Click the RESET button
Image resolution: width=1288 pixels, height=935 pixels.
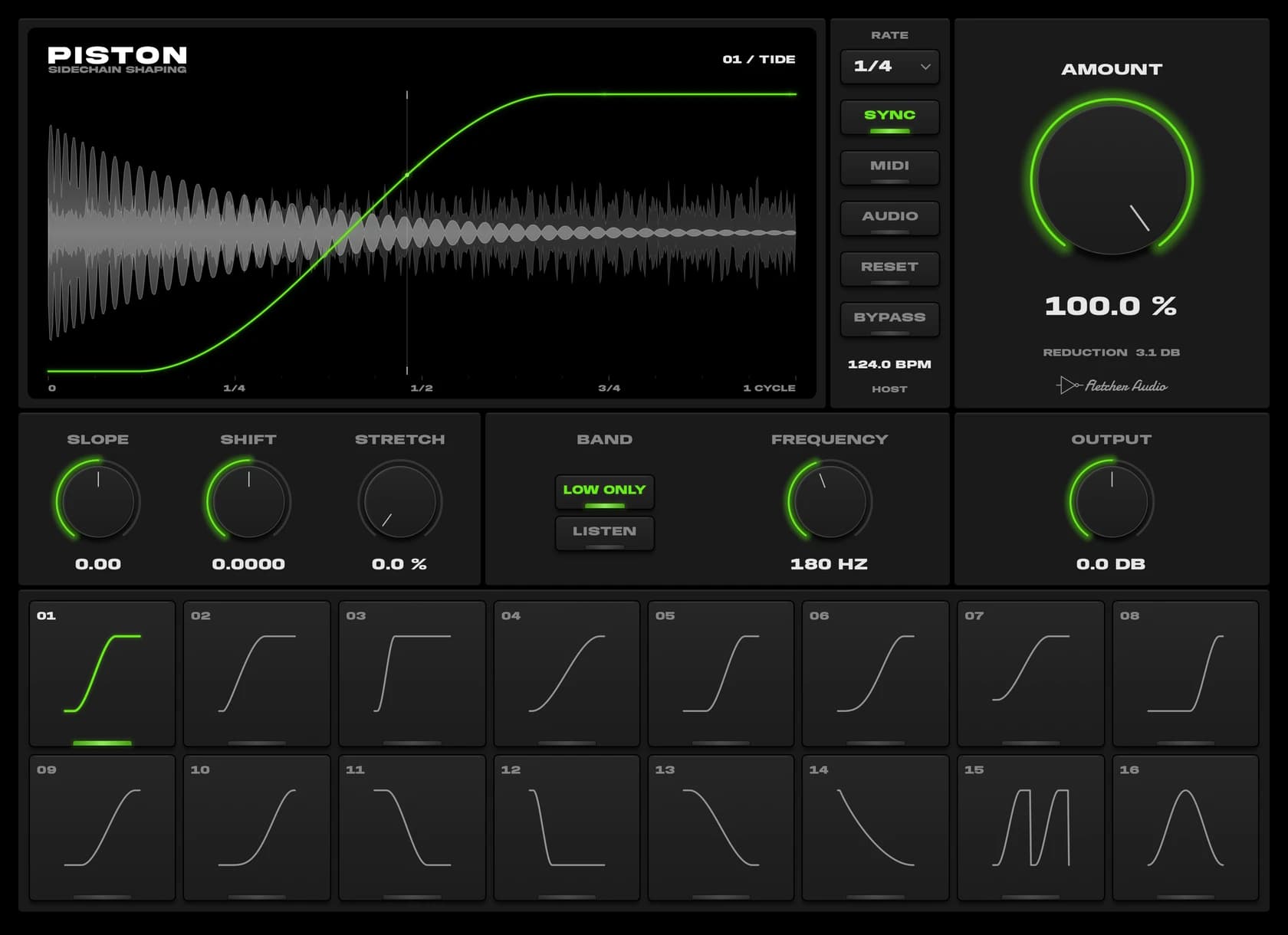tap(889, 269)
